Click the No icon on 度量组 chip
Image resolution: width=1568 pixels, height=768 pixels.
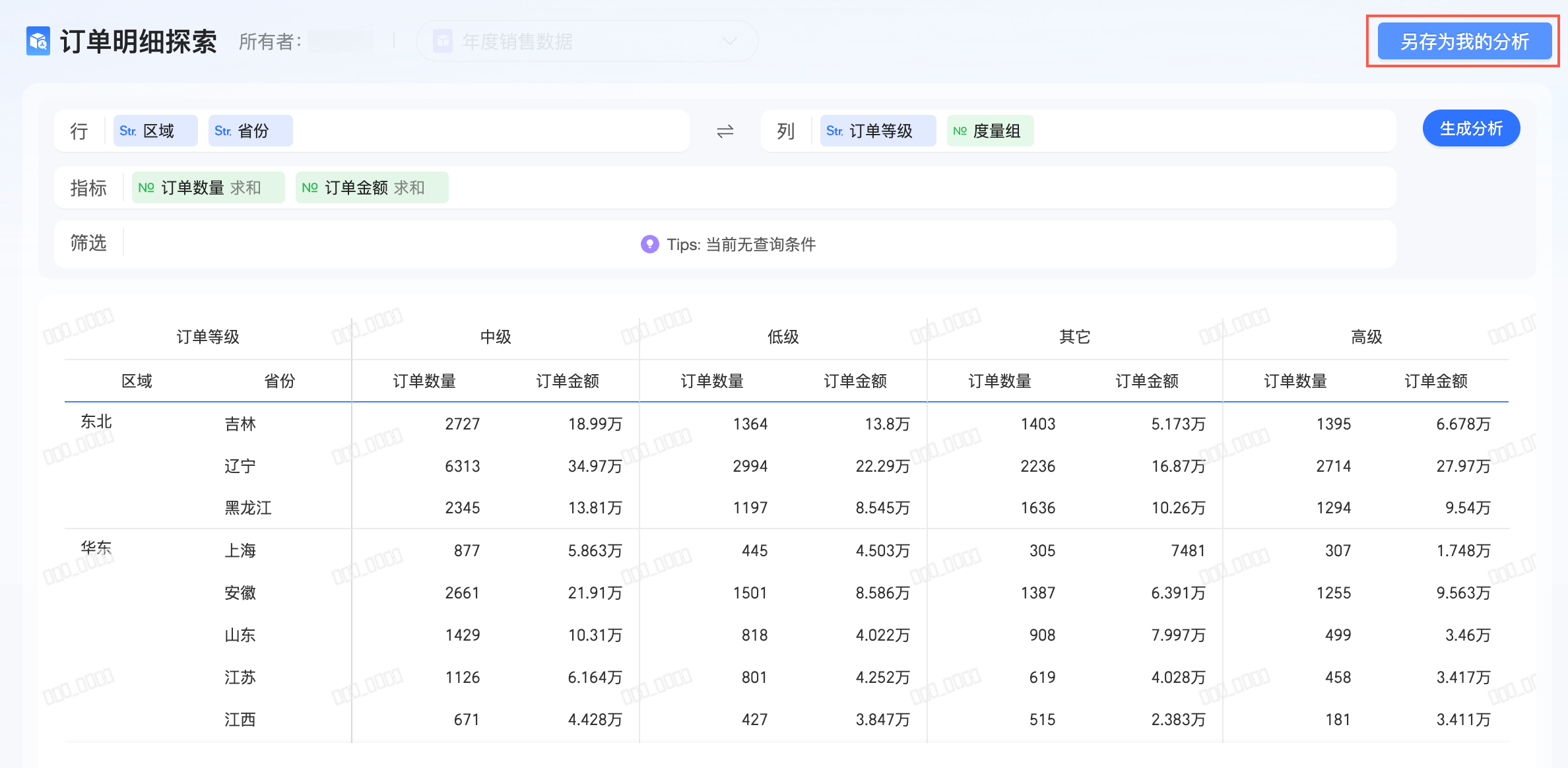(960, 131)
